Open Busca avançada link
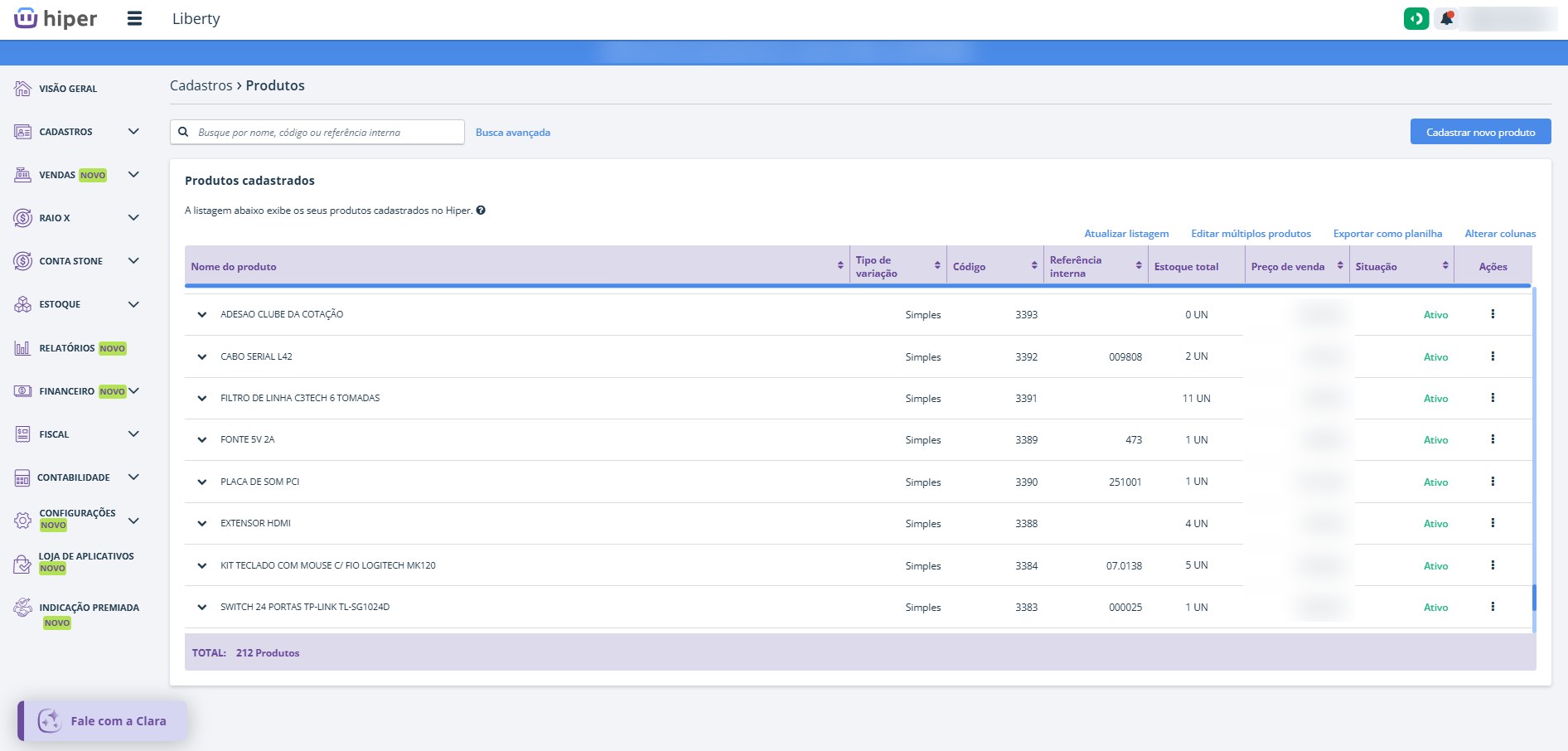Viewport: 1568px width, 751px height. tap(513, 133)
